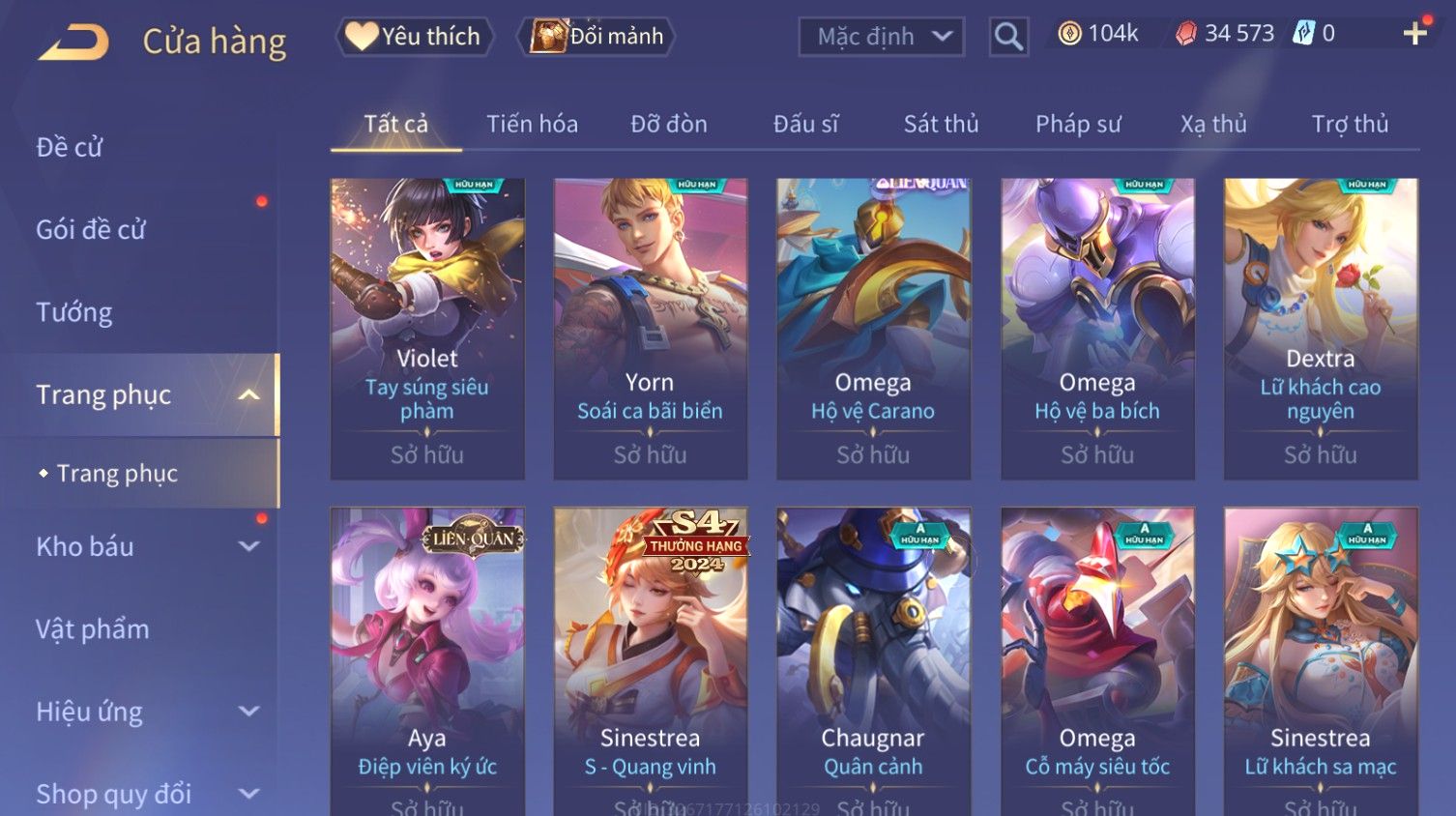Image resolution: width=1456 pixels, height=816 pixels.
Task: Expand the Kho báu sidebar section
Action: (x=248, y=546)
